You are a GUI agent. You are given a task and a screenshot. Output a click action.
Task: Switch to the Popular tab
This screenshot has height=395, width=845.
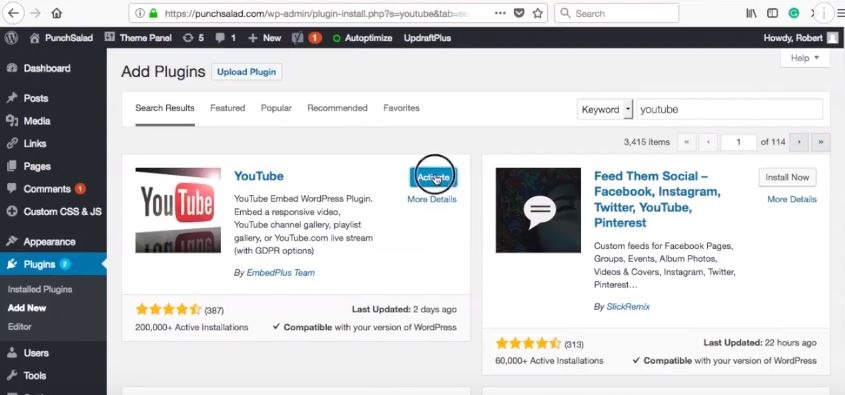[x=276, y=108]
